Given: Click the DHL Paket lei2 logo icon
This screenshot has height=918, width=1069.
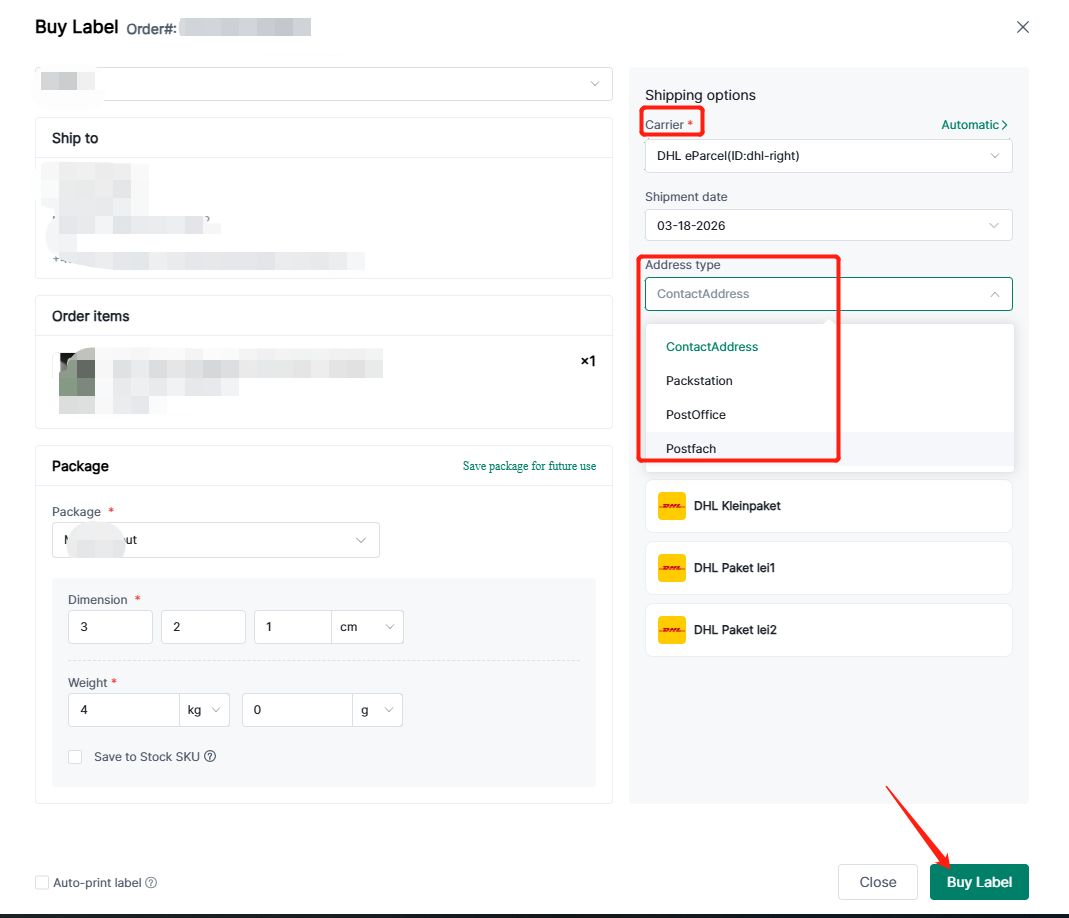Looking at the screenshot, I should 672,630.
